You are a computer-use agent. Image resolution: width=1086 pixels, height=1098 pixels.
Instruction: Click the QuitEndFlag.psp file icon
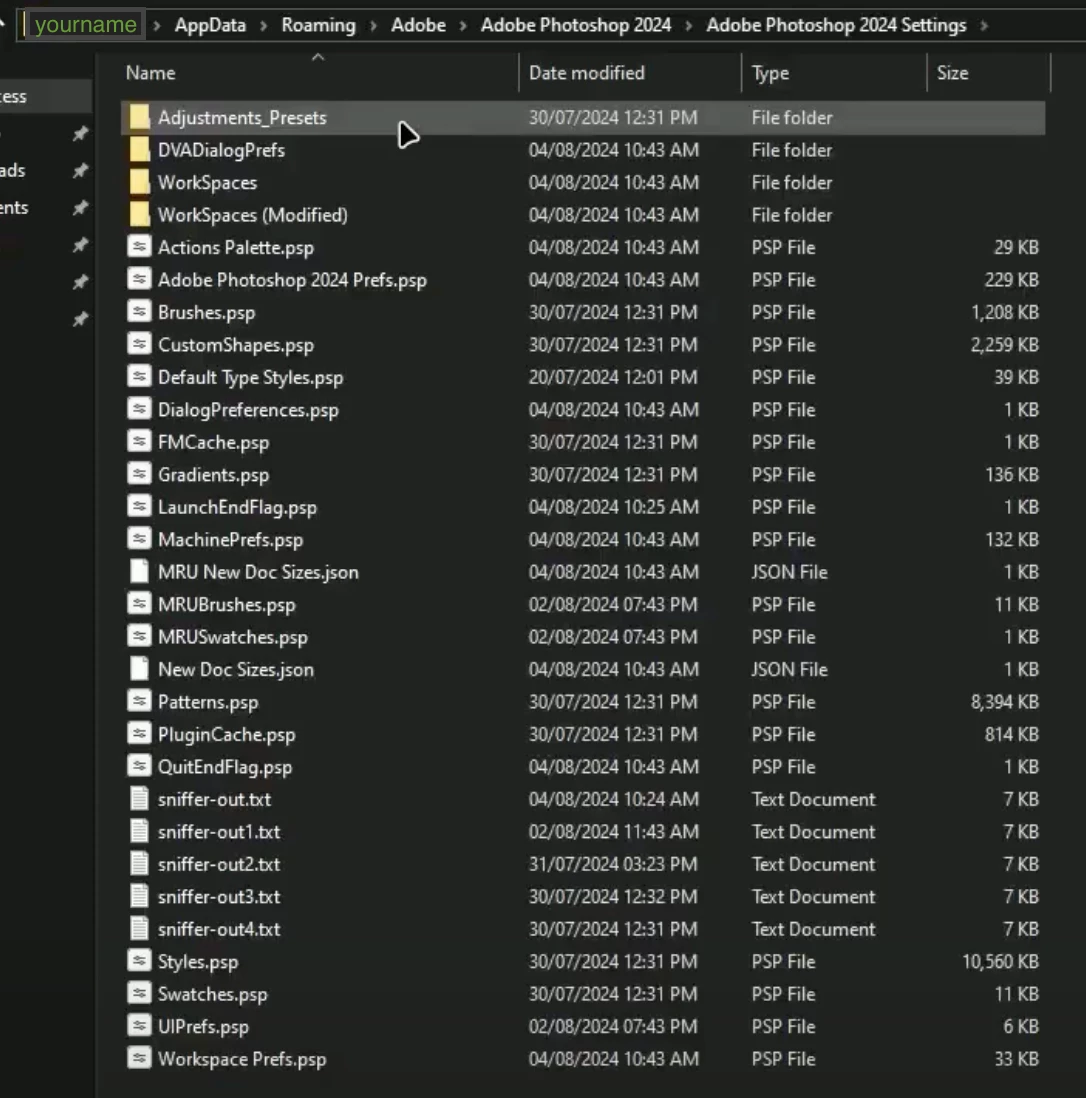[x=139, y=766]
